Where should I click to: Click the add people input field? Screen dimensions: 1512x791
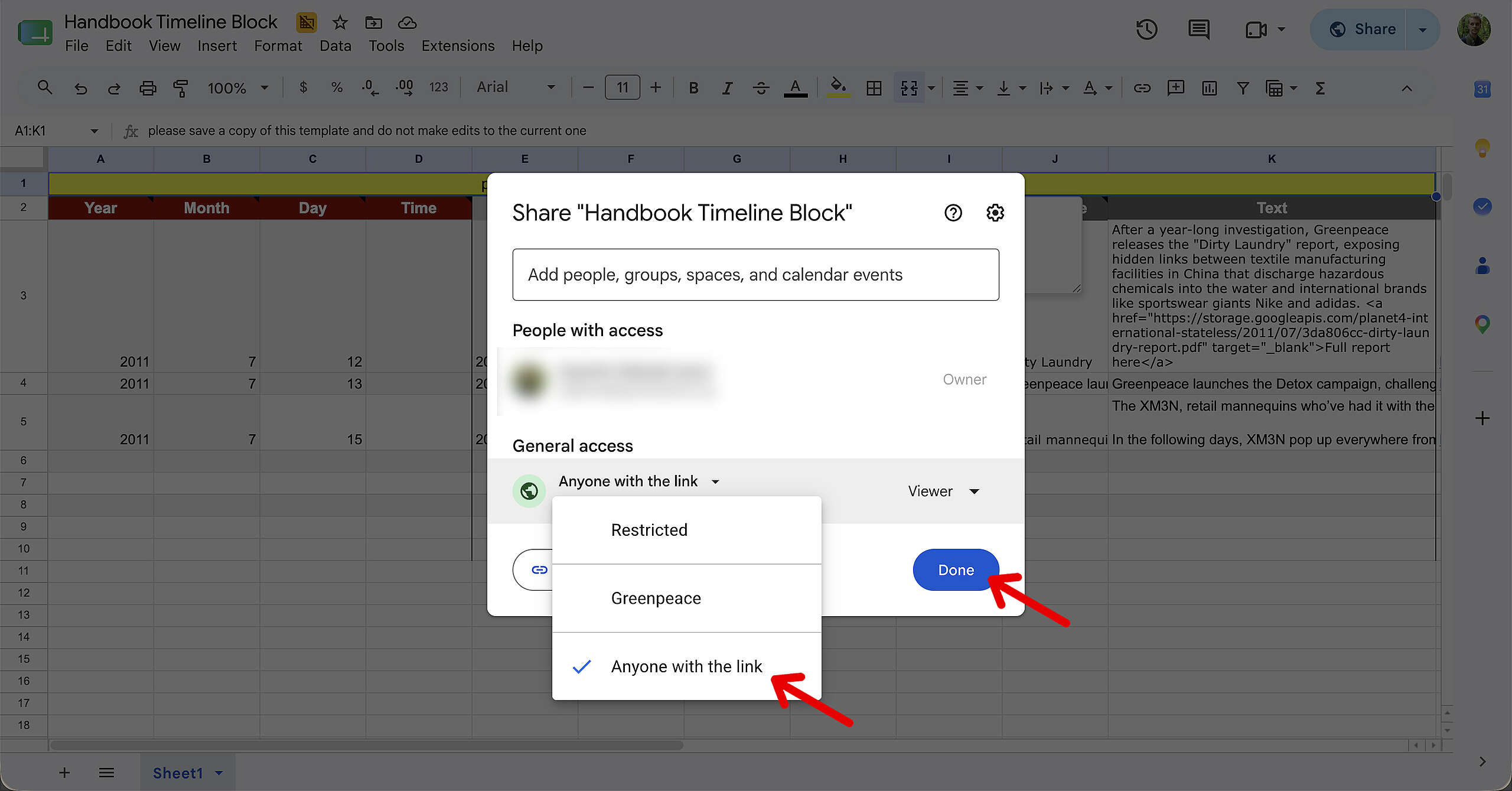pyautogui.click(x=755, y=275)
